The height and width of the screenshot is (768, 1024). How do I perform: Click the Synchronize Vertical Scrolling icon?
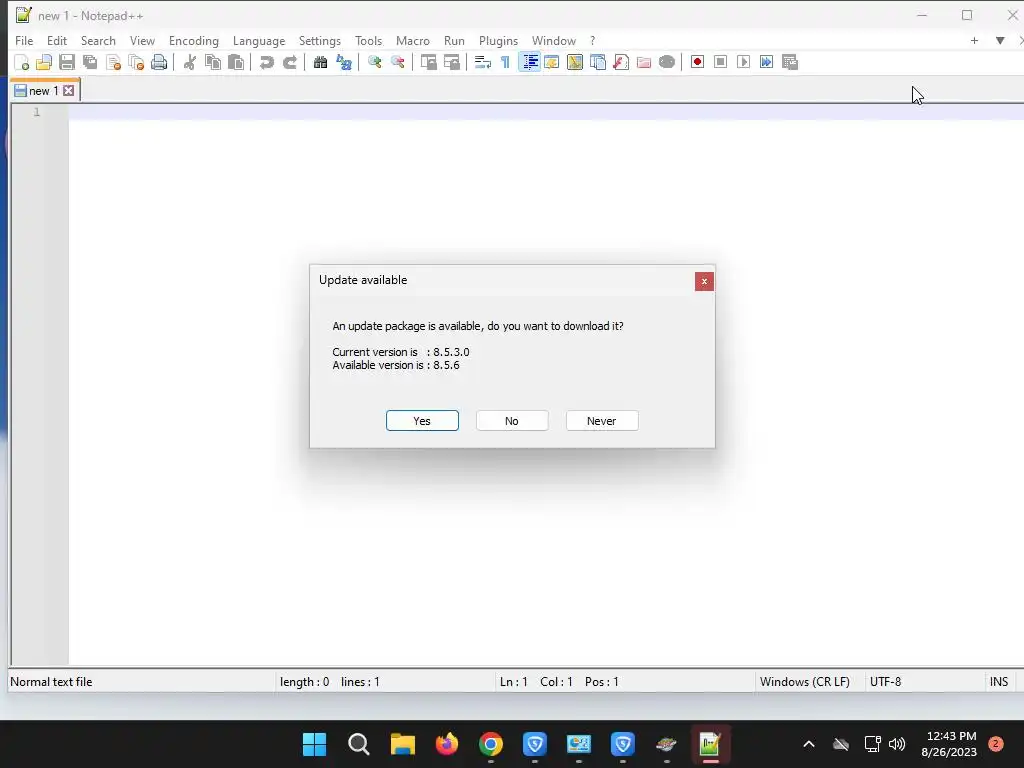tap(428, 62)
